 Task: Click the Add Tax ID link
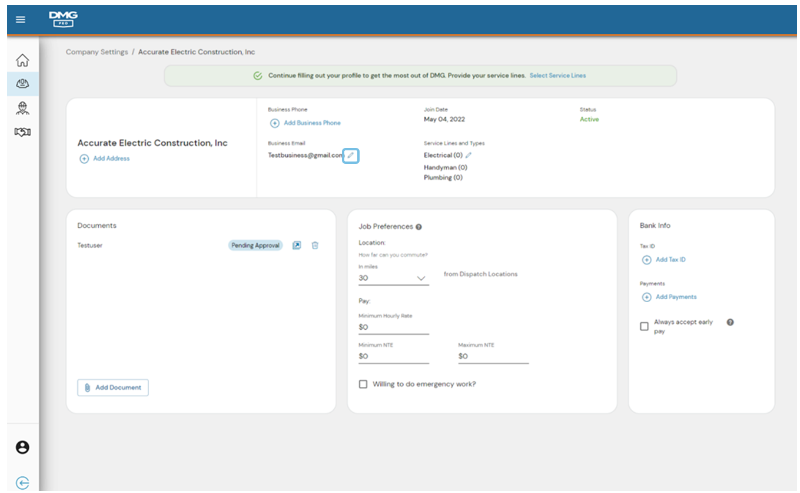click(670, 260)
